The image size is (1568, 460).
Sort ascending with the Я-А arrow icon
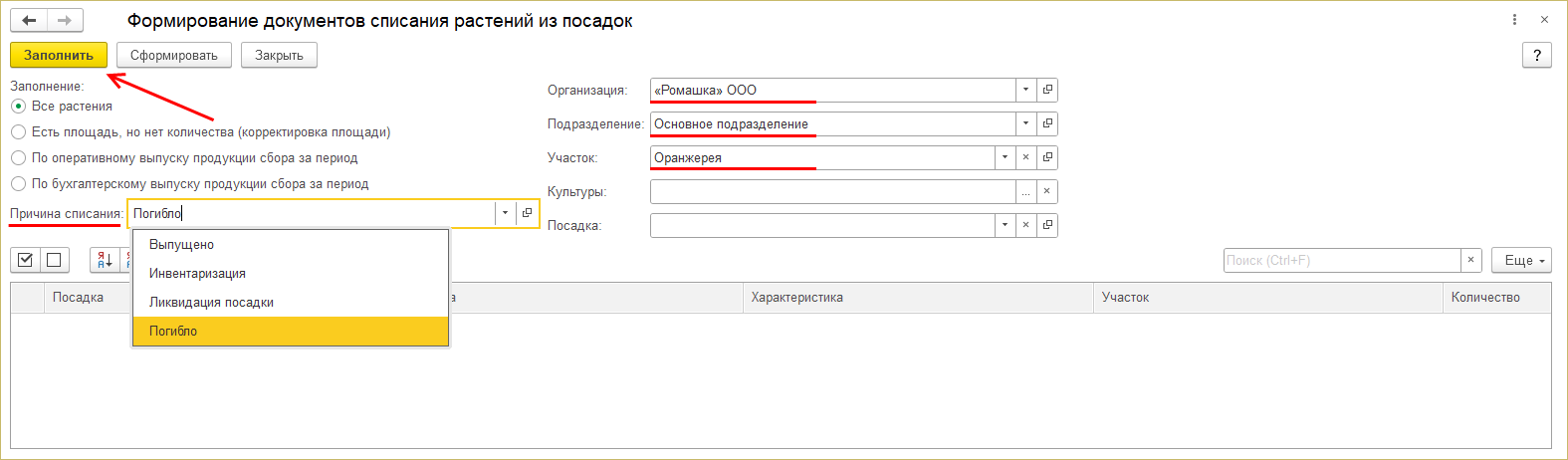[x=104, y=260]
